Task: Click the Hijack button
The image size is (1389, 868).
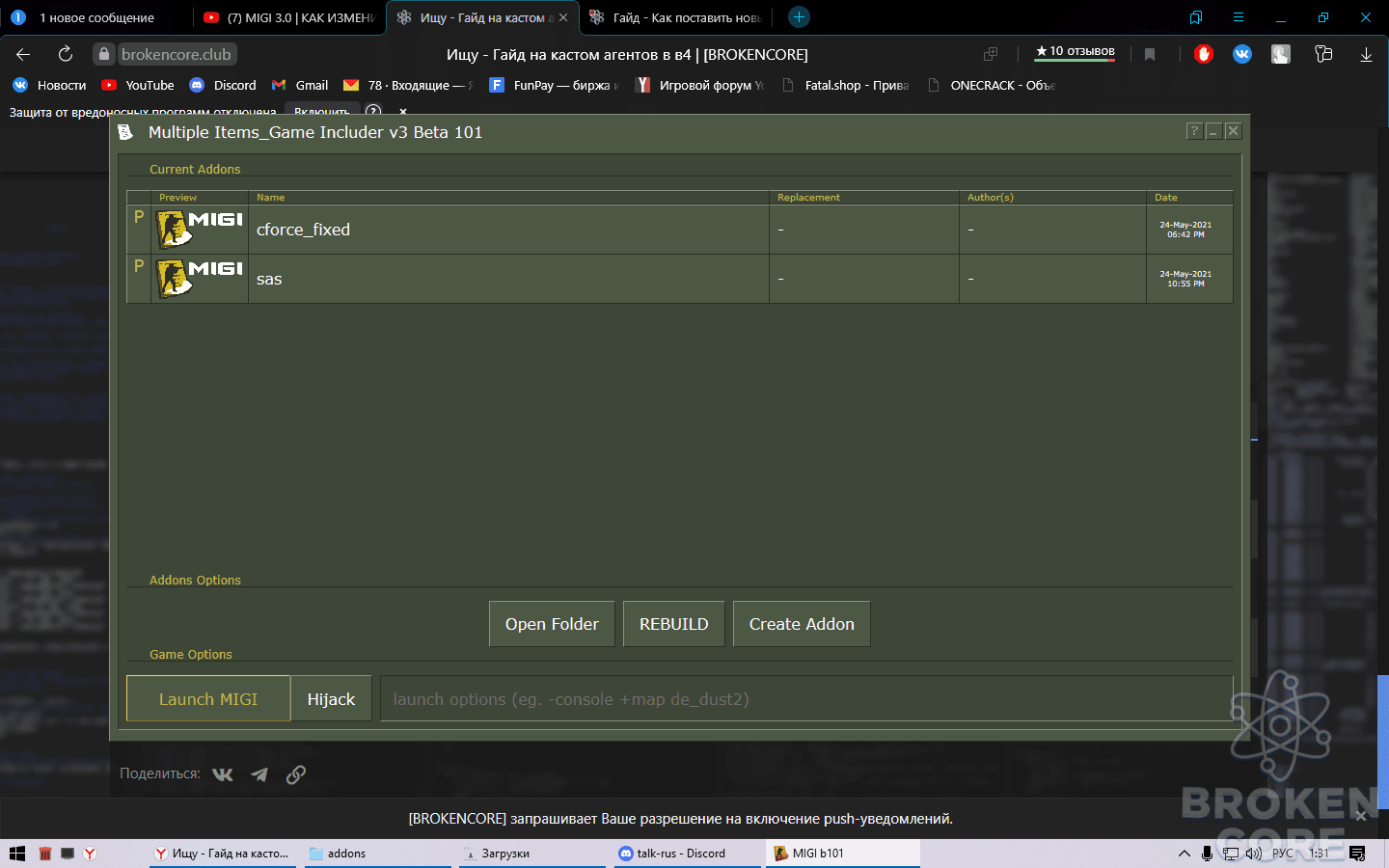Action: coord(331,699)
